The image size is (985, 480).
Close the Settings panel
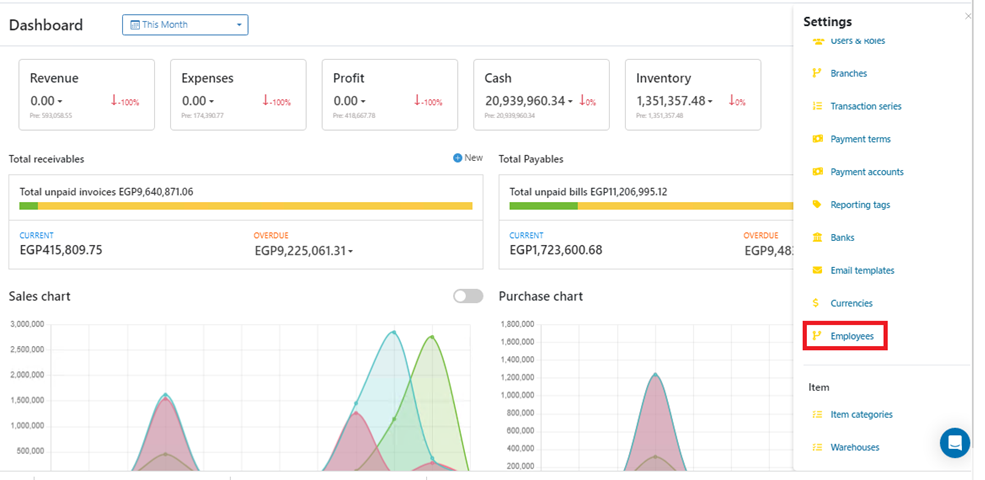point(967,16)
